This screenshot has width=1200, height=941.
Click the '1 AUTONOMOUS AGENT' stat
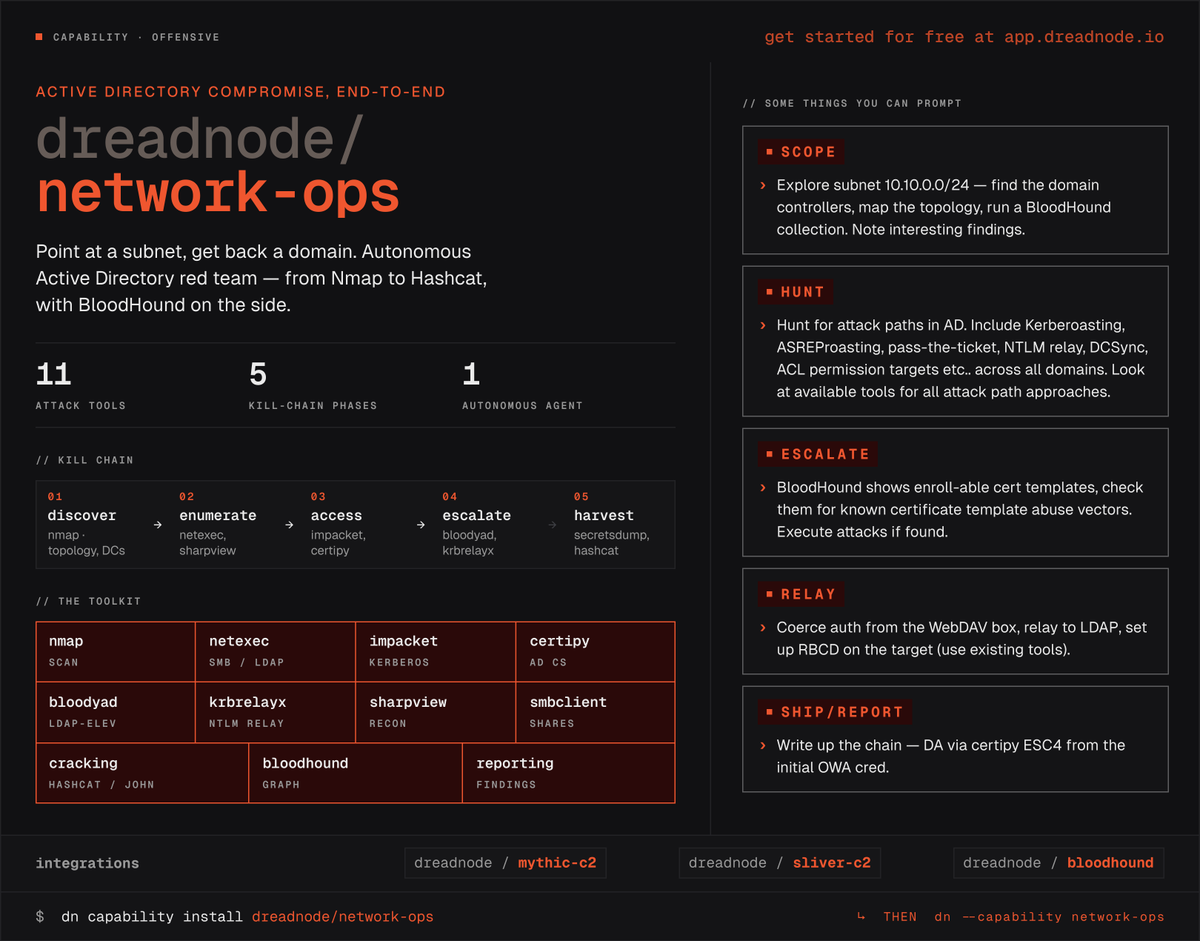tap(522, 386)
